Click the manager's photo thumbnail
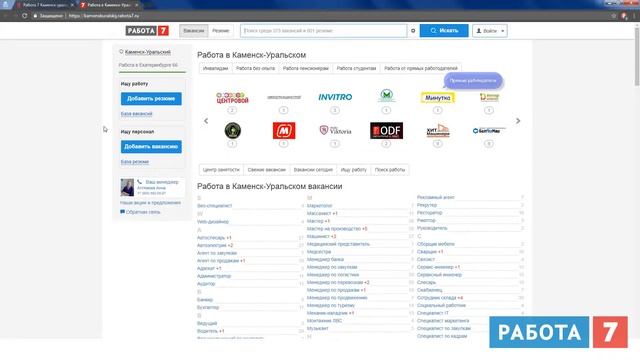 [127, 187]
